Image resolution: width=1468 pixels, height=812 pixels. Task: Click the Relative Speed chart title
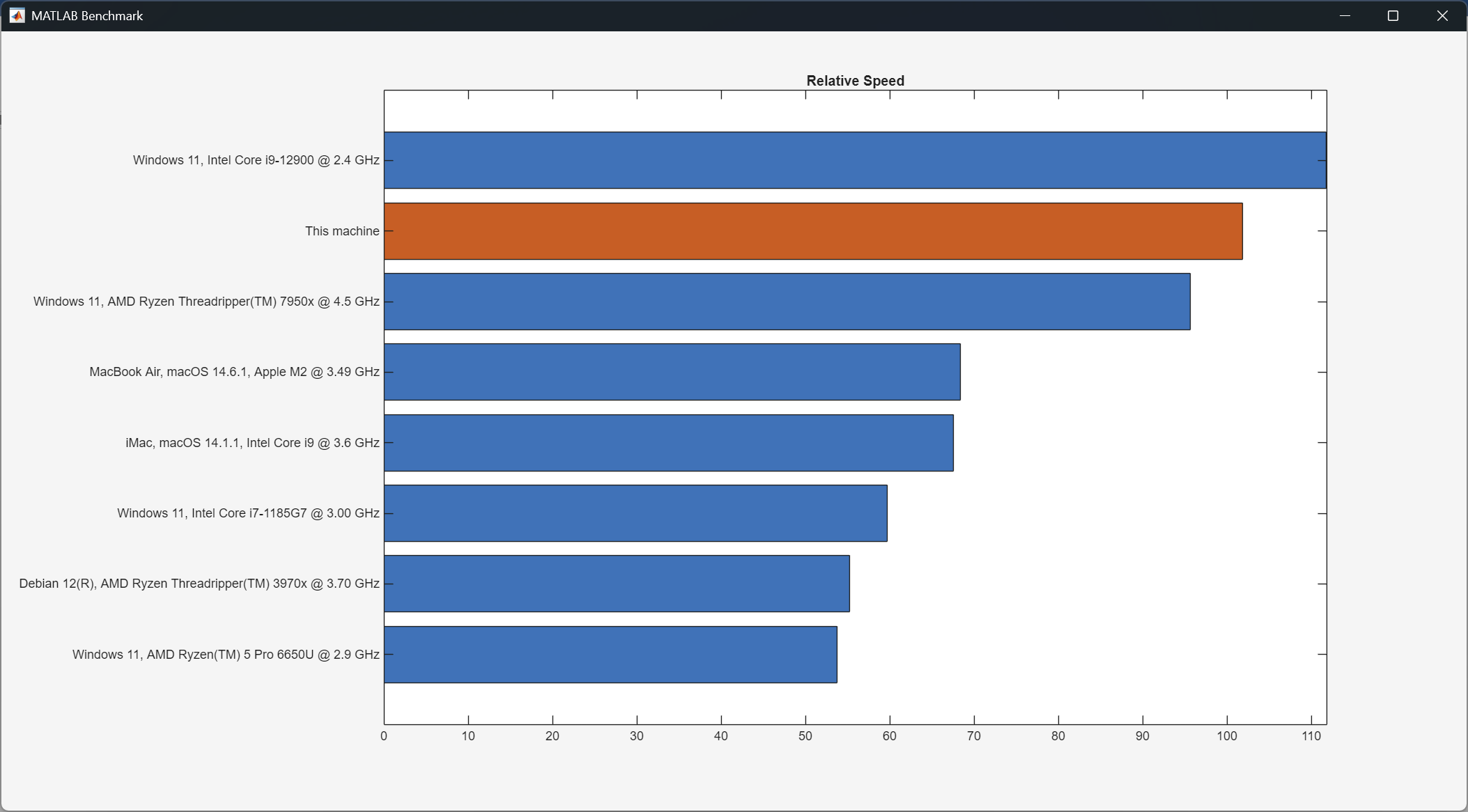855,81
